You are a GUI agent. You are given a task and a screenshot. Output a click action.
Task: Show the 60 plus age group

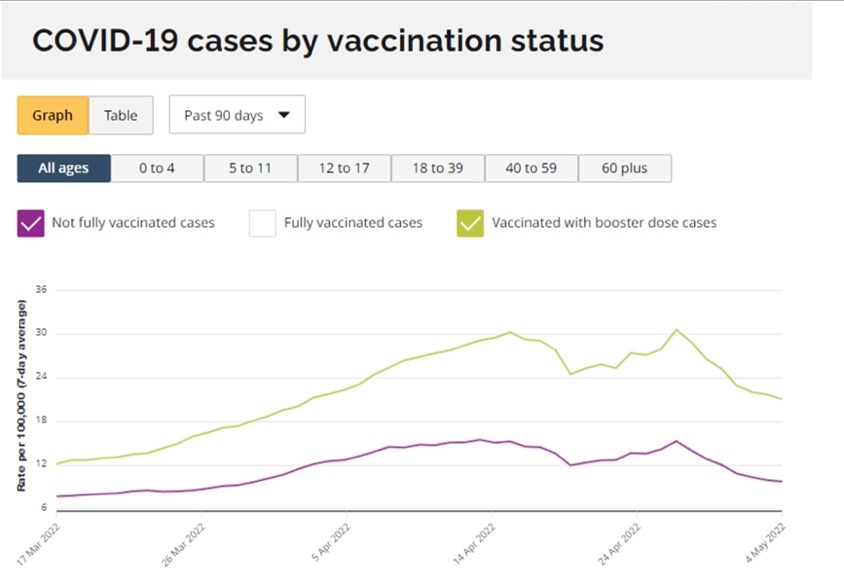(625, 168)
